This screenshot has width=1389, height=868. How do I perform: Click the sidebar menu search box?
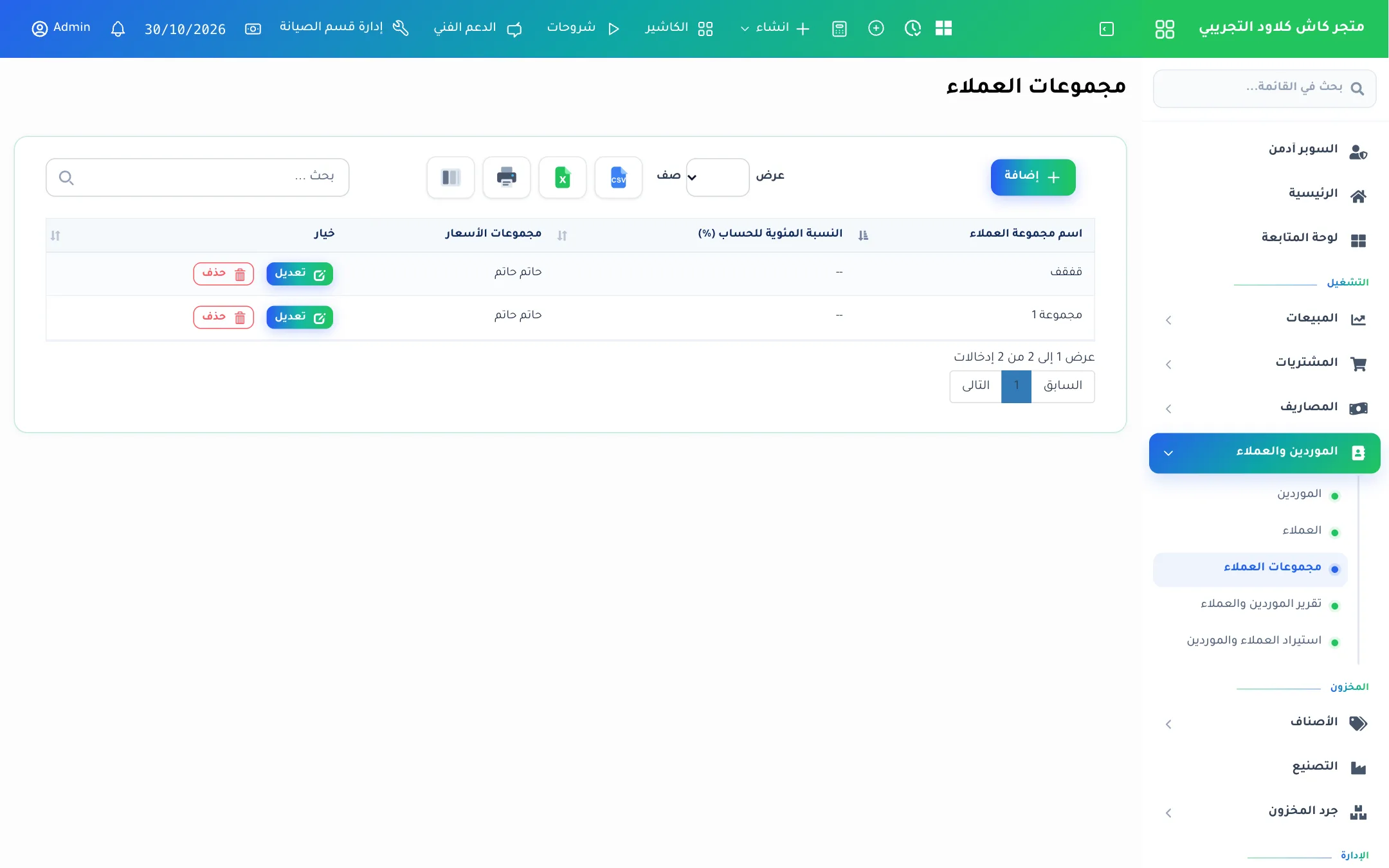click(1264, 89)
